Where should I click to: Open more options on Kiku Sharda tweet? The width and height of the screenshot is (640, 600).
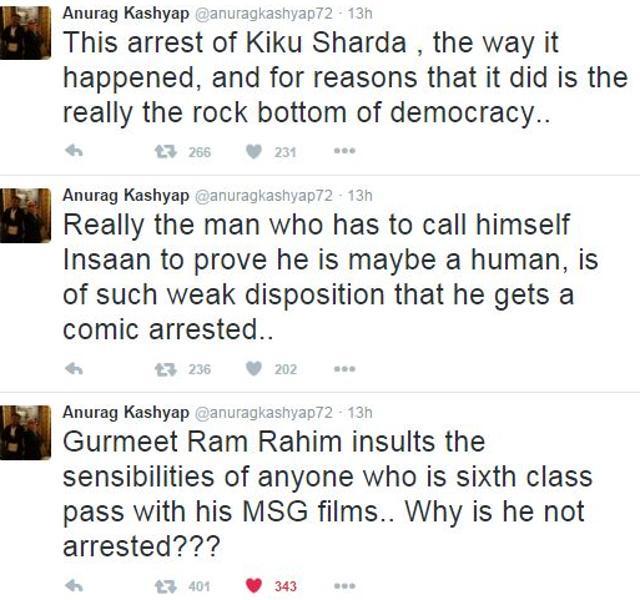click(x=344, y=152)
